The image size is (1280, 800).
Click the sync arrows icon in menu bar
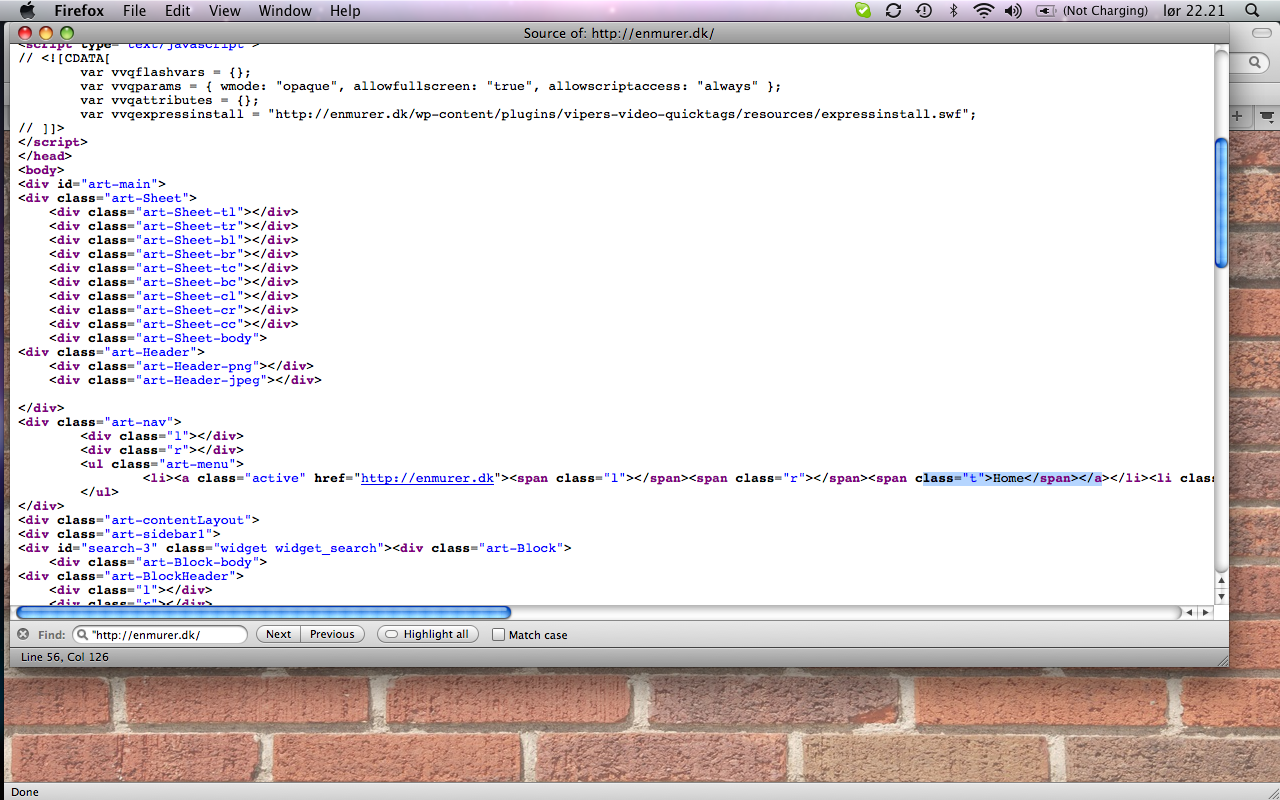click(893, 11)
